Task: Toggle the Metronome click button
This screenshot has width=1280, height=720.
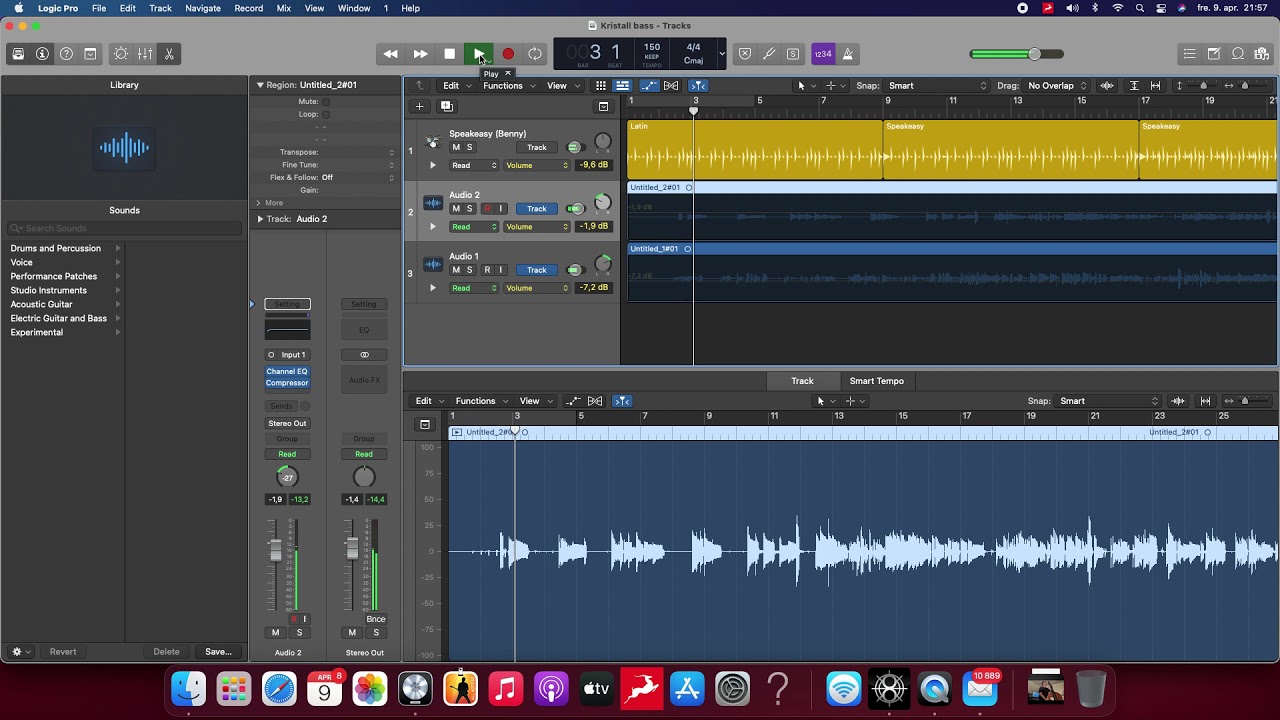Action: point(848,54)
